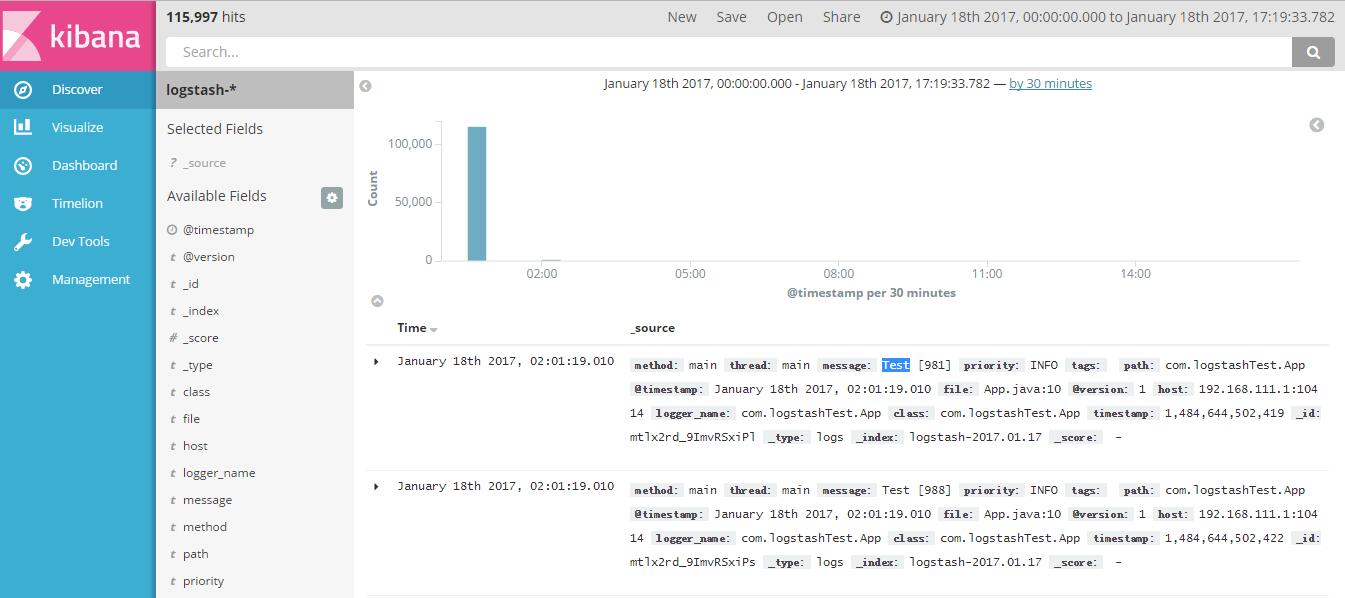Expand the second document row details

tap(376, 486)
